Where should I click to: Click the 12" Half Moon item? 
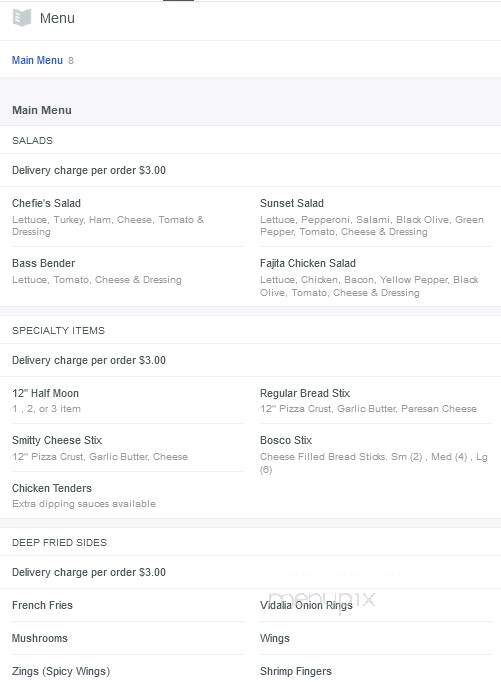tap(45, 393)
